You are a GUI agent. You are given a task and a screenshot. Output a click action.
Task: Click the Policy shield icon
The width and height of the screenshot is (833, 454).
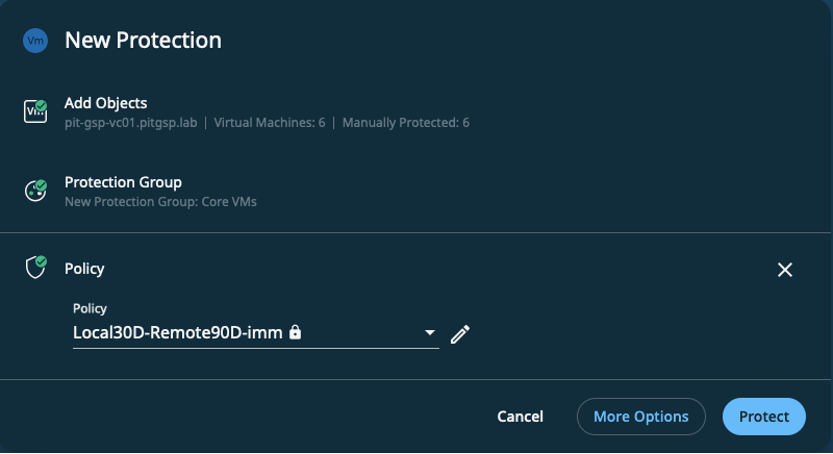(x=36, y=268)
